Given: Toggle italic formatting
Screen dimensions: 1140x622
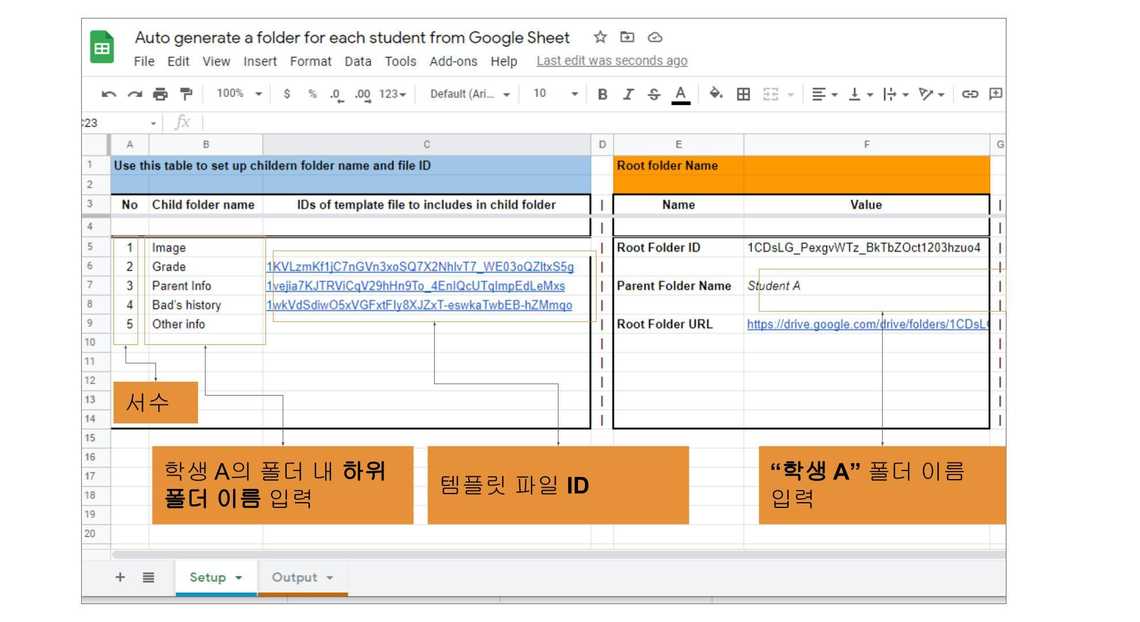Looking at the screenshot, I should pyautogui.click(x=628, y=94).
